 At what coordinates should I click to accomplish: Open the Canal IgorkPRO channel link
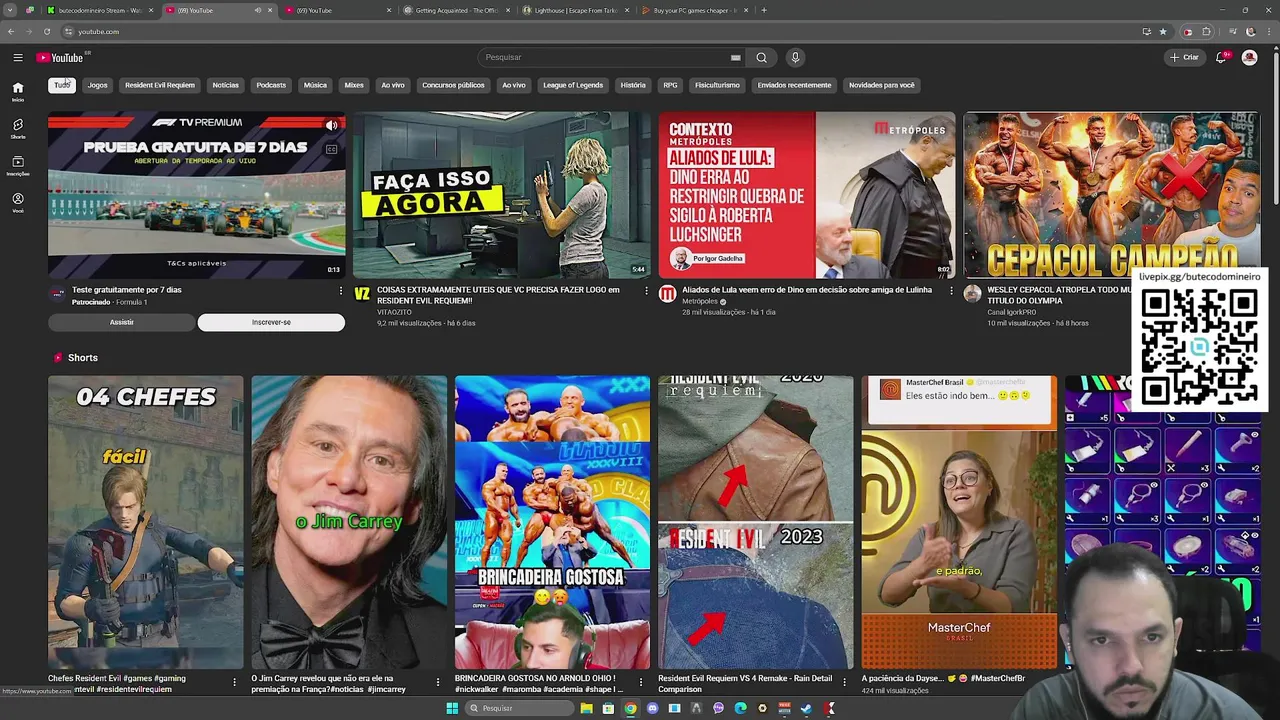tap(1012, 312)
